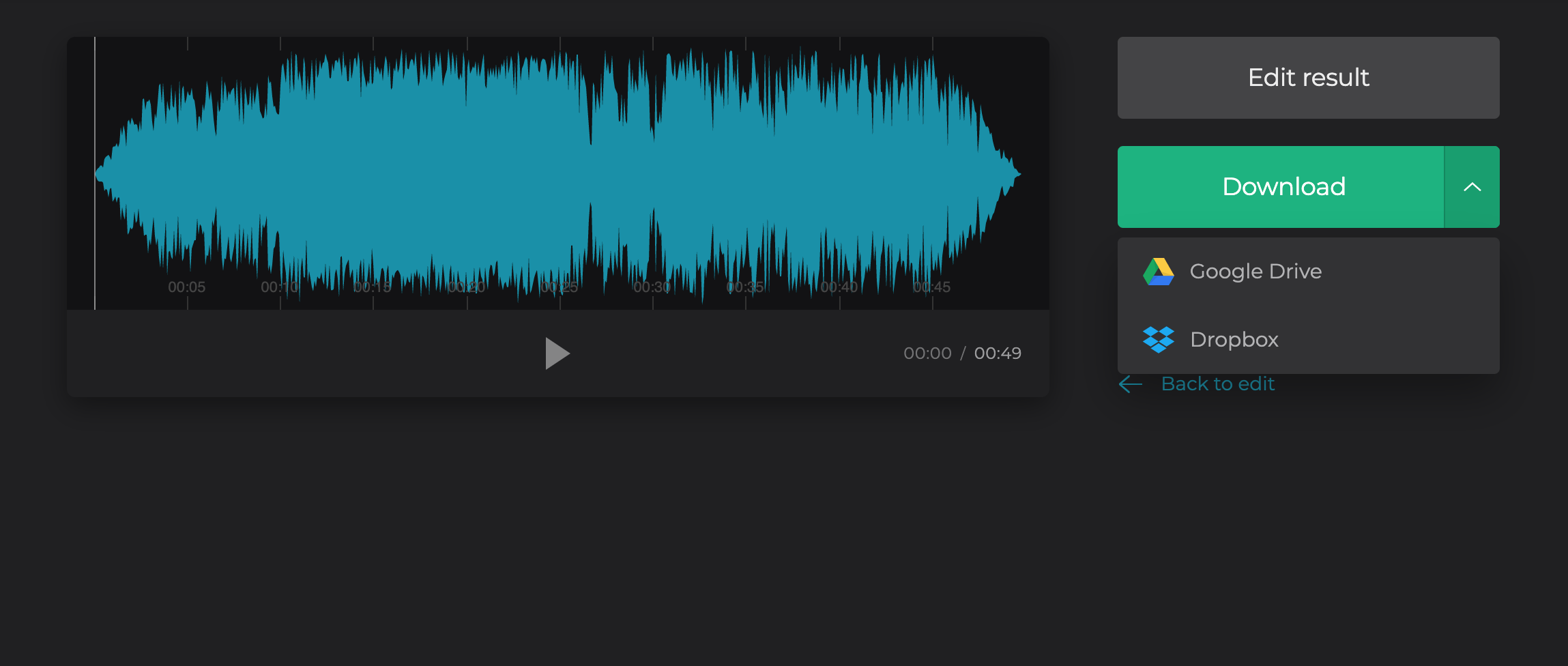Click the Dropbox label text

(x=1234, y=339)
